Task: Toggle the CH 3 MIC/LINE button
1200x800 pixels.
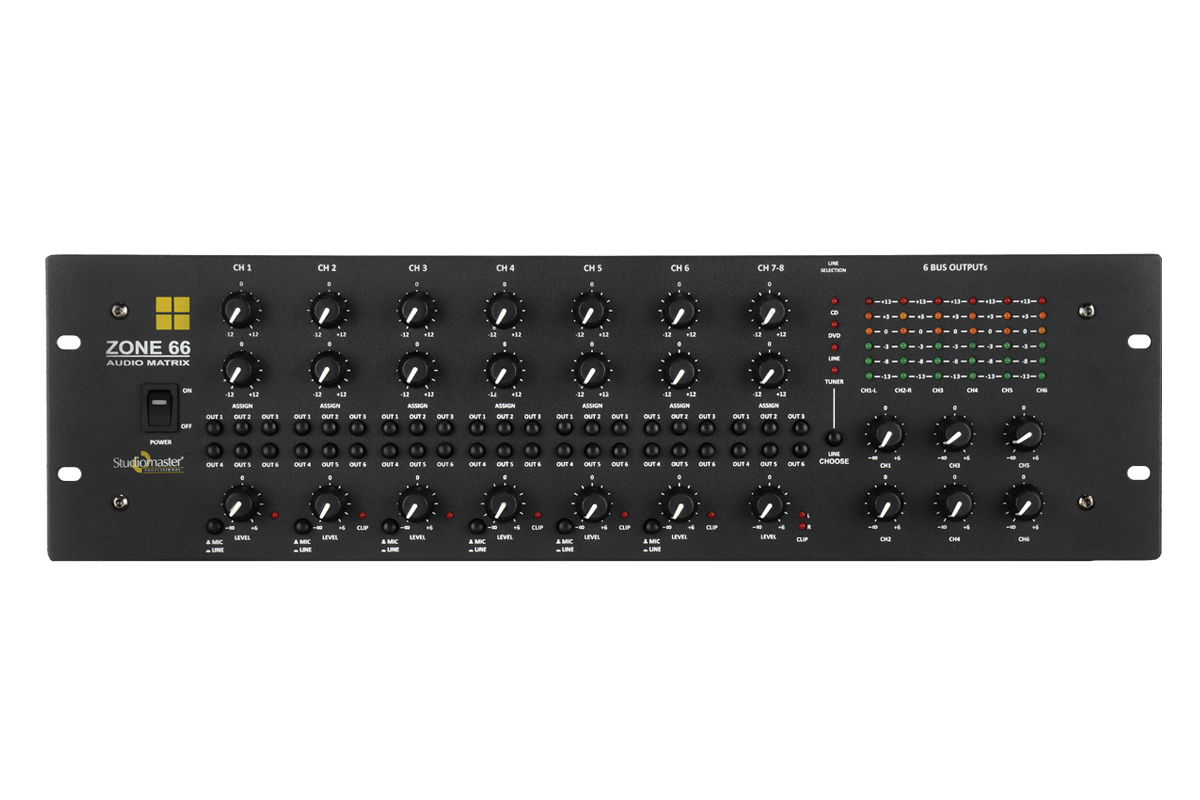Action: (389, 527)
